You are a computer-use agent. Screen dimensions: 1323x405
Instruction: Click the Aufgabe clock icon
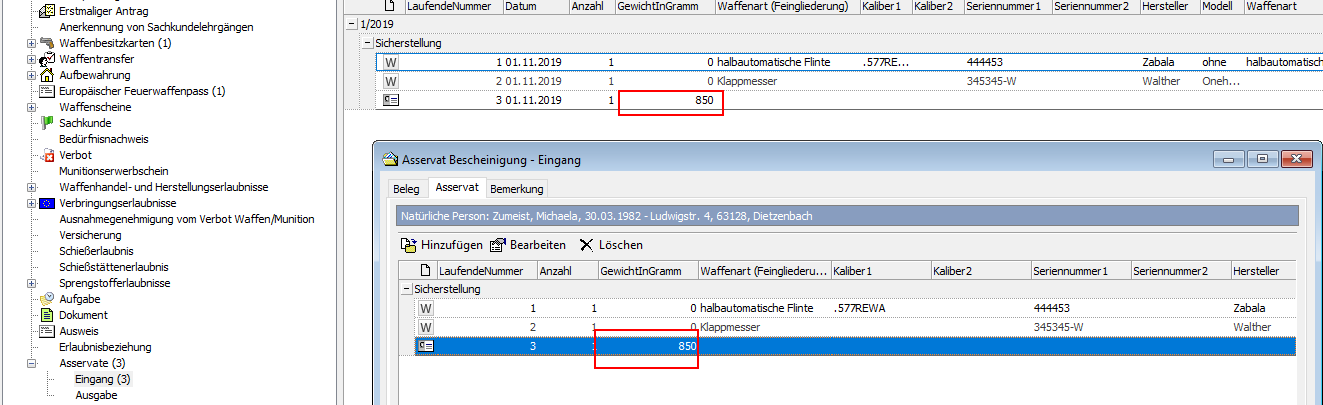tap(47, 299)
